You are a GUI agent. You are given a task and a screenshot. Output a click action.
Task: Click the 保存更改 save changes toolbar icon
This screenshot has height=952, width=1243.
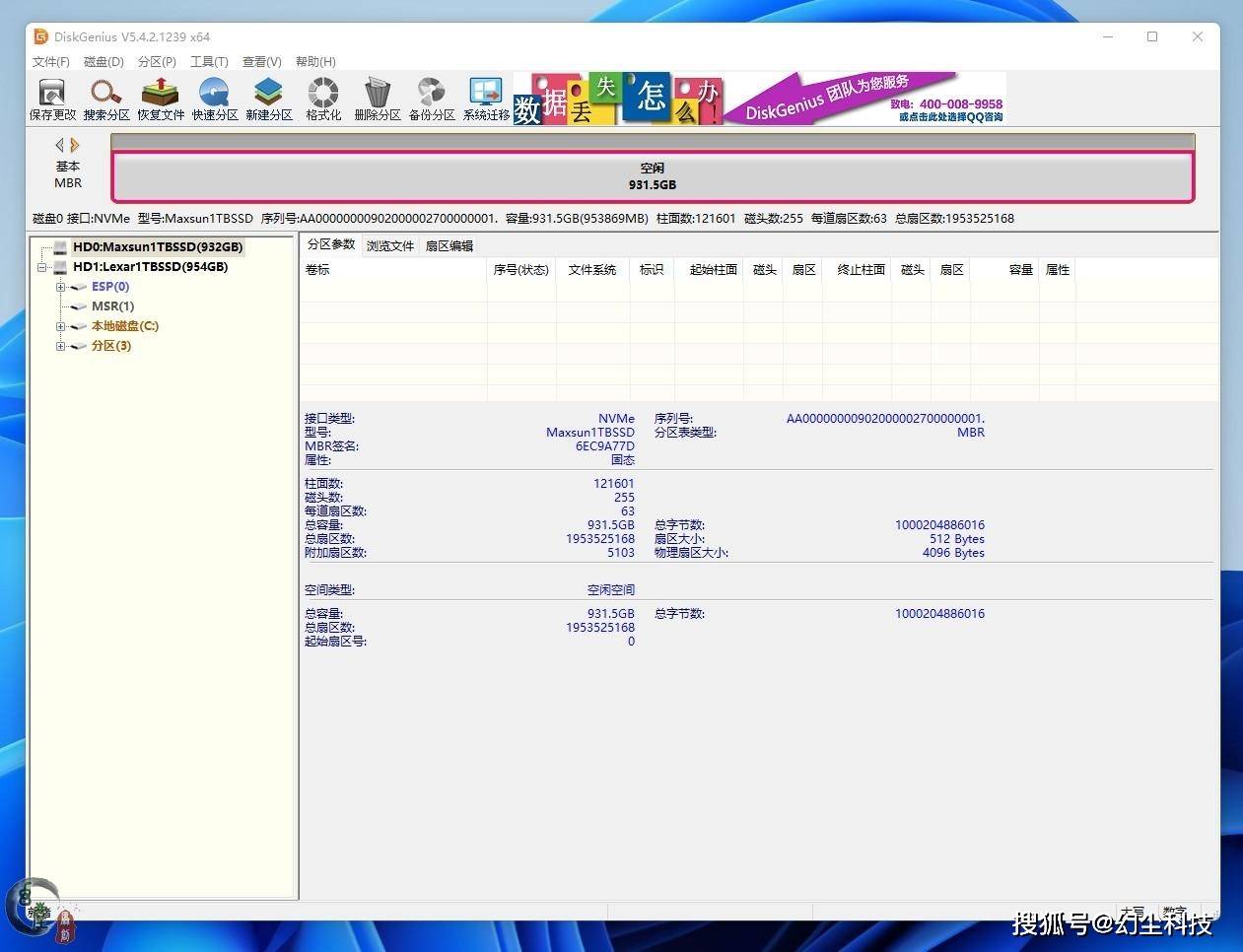[x=52, y=100]
